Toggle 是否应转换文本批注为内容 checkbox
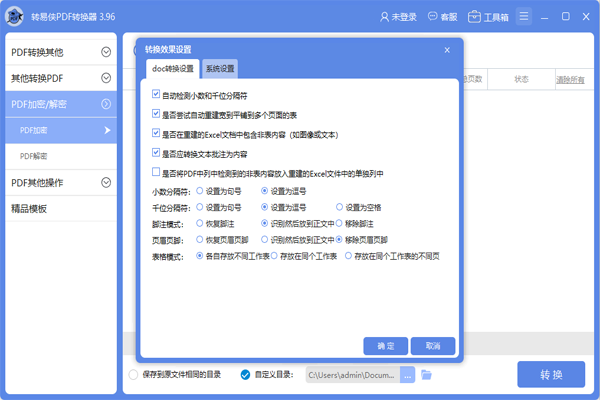Screen dimensions: 600x400 coord(156,153)
